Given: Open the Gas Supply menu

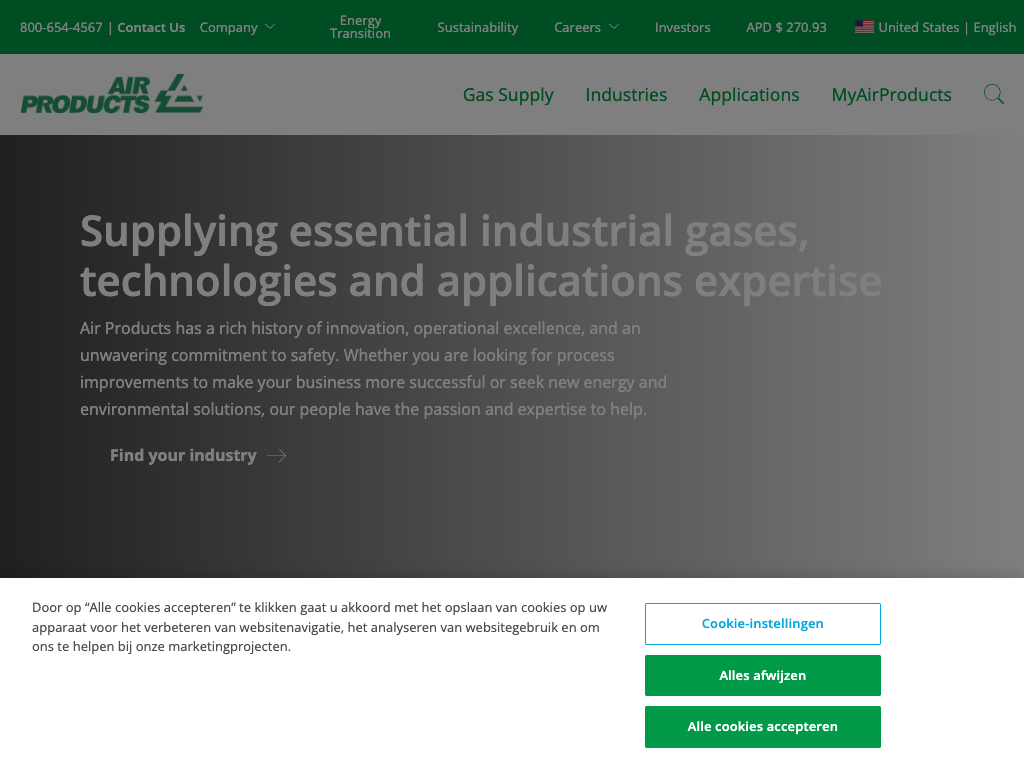Looking at the screenshot, I should click(x=508, y=95).
